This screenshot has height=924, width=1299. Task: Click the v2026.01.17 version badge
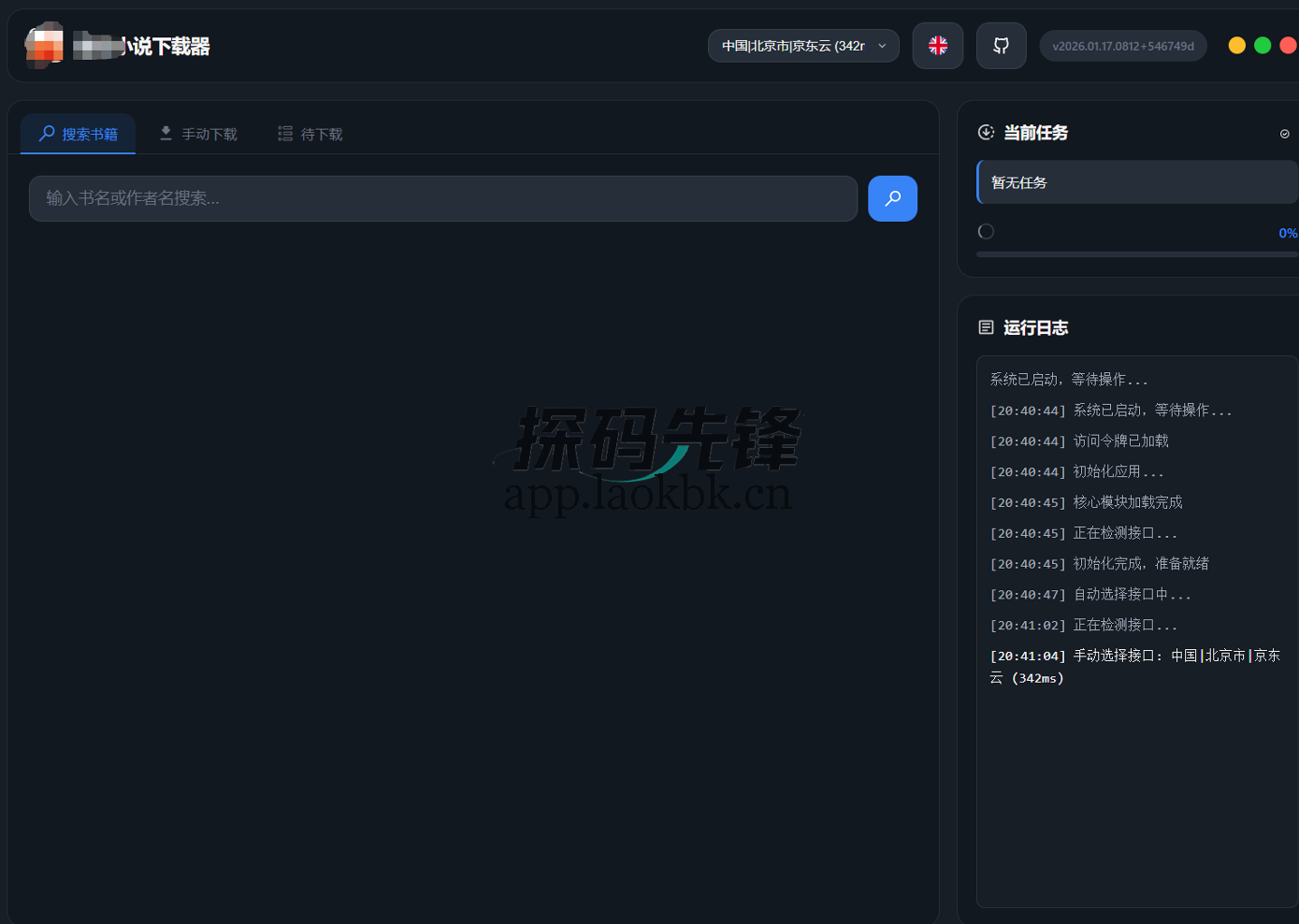[x=1122, y=45]
